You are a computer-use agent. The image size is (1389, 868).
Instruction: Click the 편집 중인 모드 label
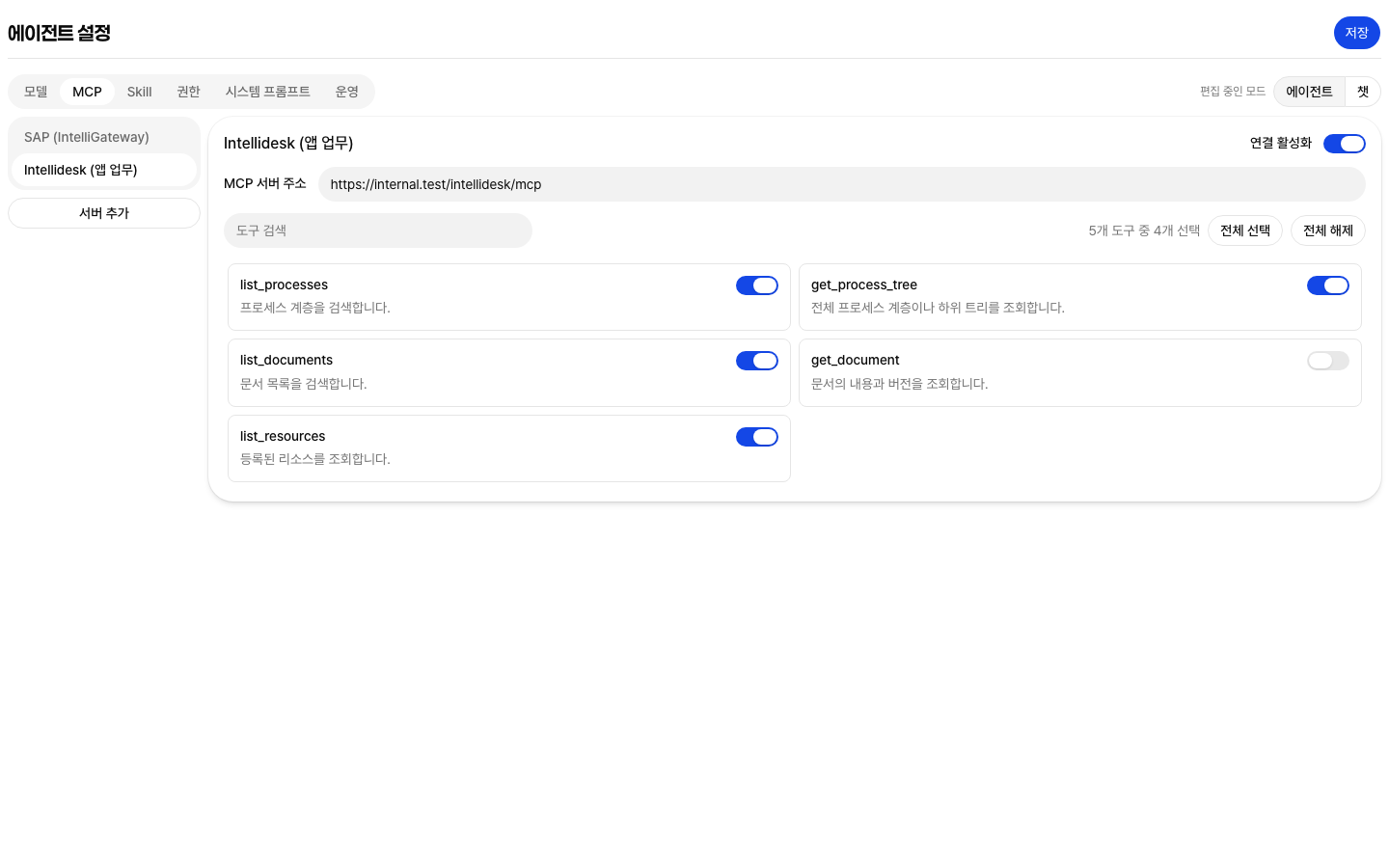(x=1233, y=92)
